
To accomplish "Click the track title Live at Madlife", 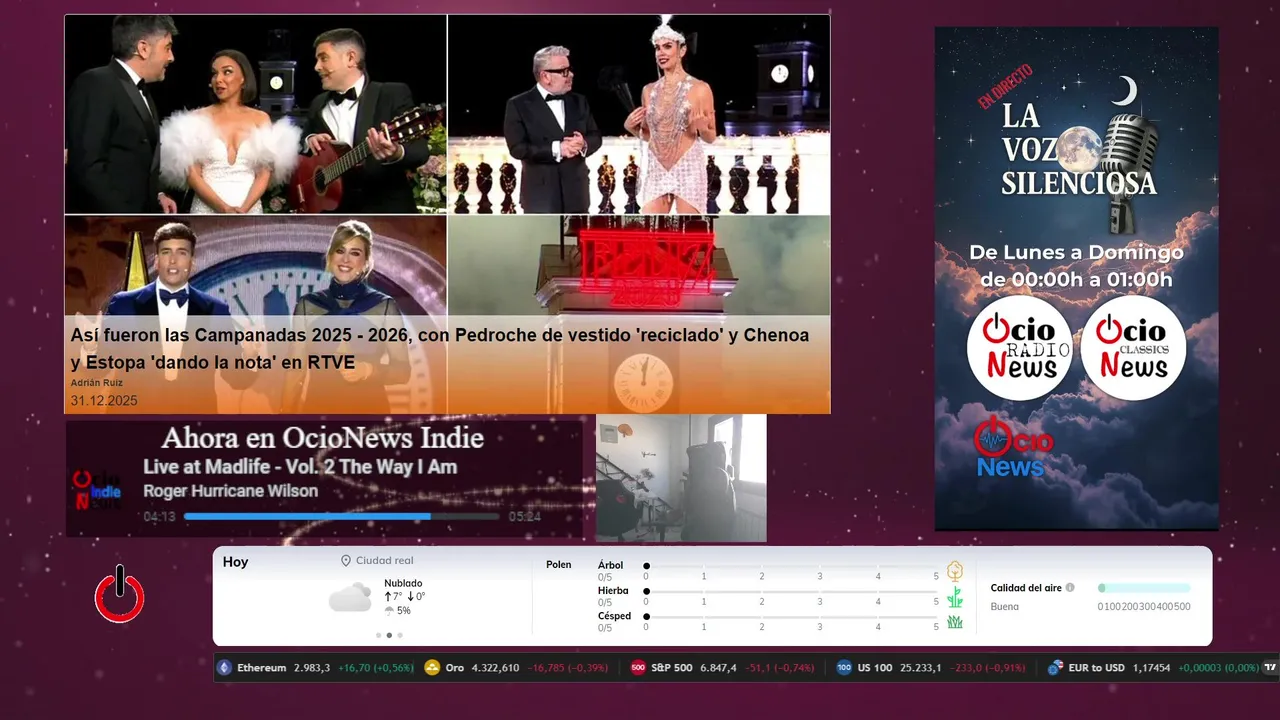I will (x=300, y=467).
